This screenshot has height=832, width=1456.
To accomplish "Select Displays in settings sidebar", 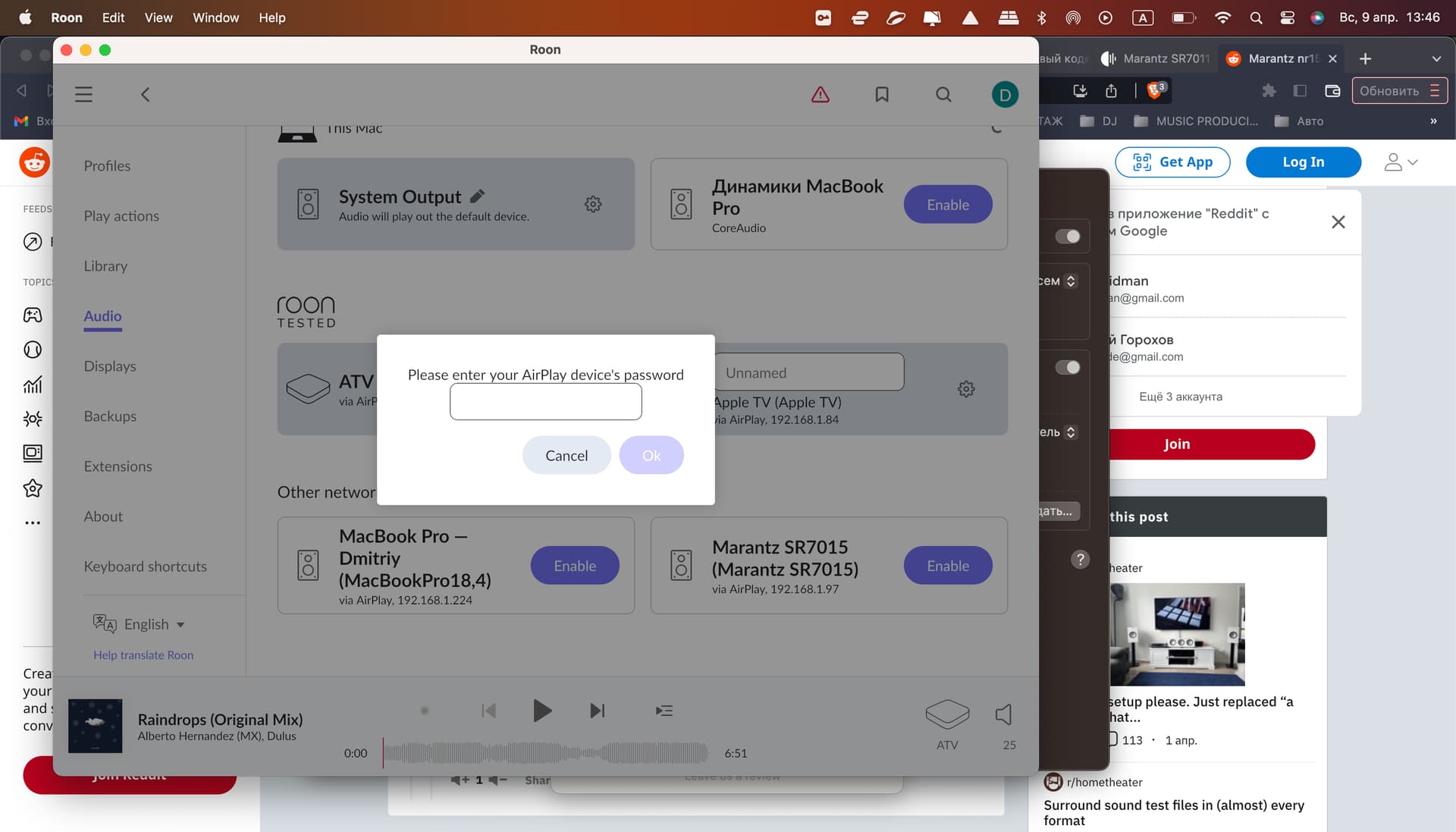I will click(110, 366).
